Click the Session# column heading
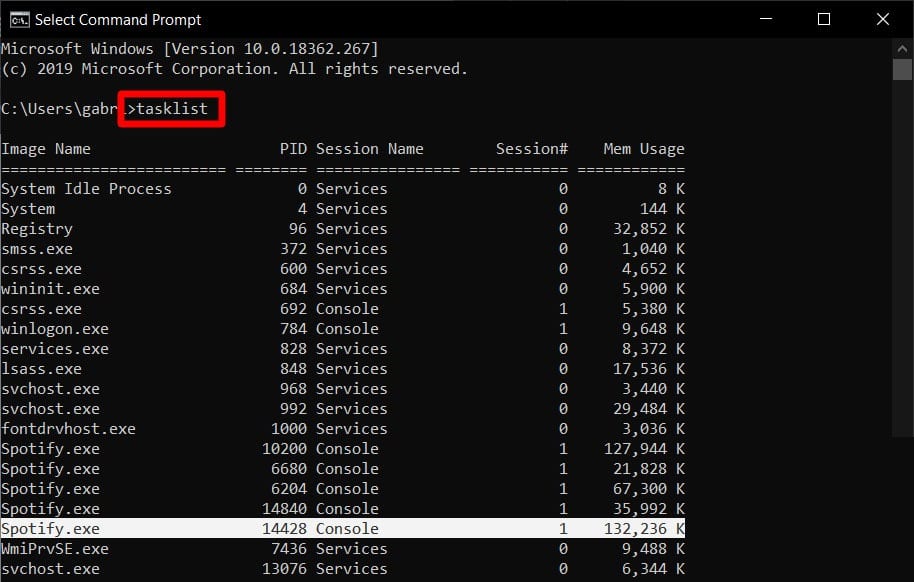 pyautogui.click(x=532, y=148)
